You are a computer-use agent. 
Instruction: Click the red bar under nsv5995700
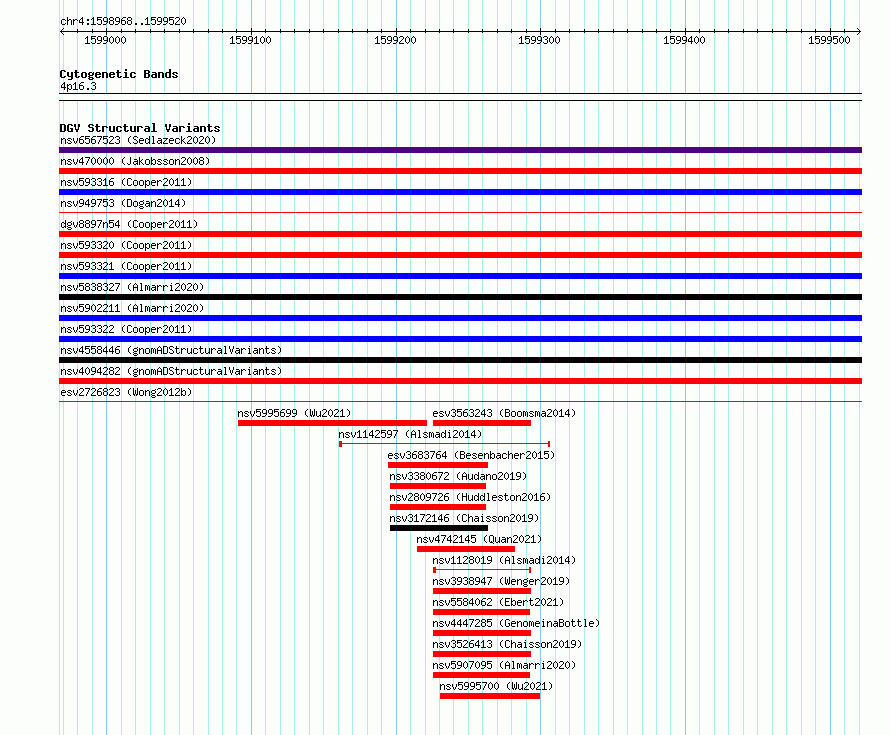pyautogui.click(x=490, y=696)
